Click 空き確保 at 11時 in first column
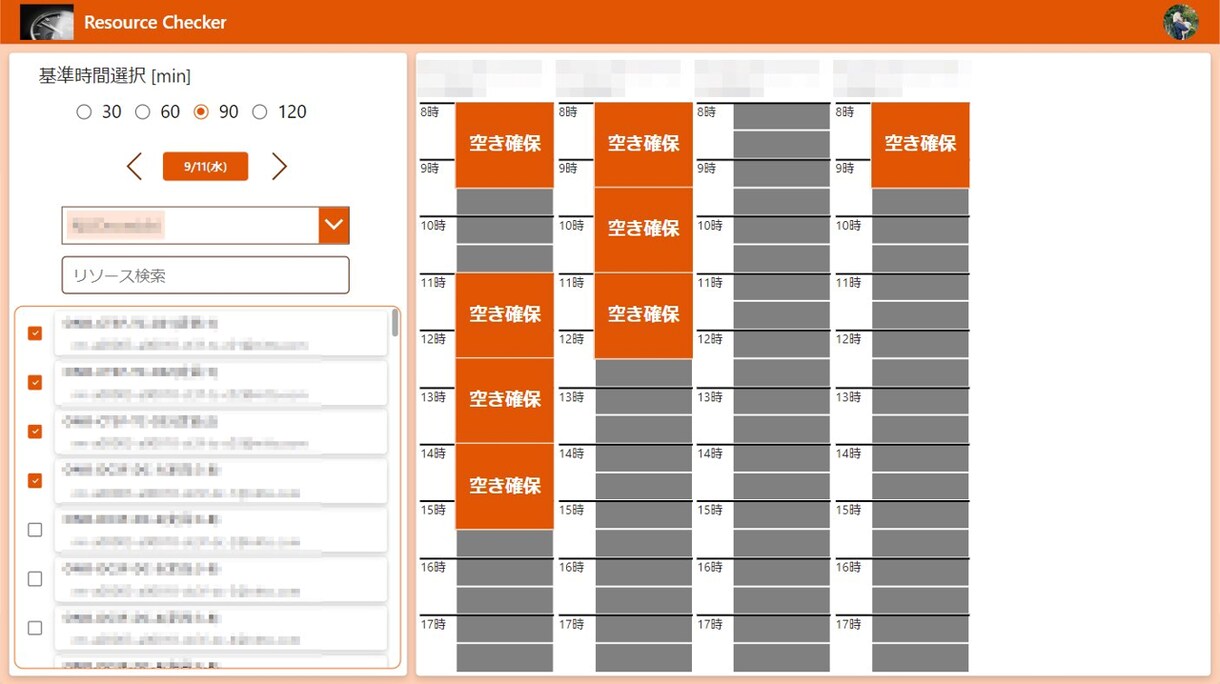 click(505, 315)
